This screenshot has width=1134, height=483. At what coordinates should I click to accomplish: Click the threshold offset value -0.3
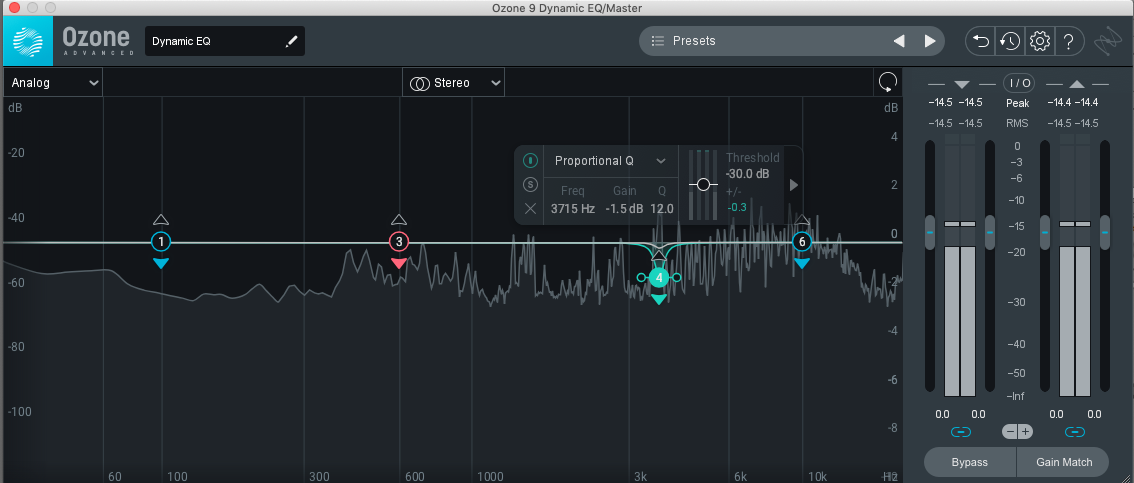tap(737, 208)
